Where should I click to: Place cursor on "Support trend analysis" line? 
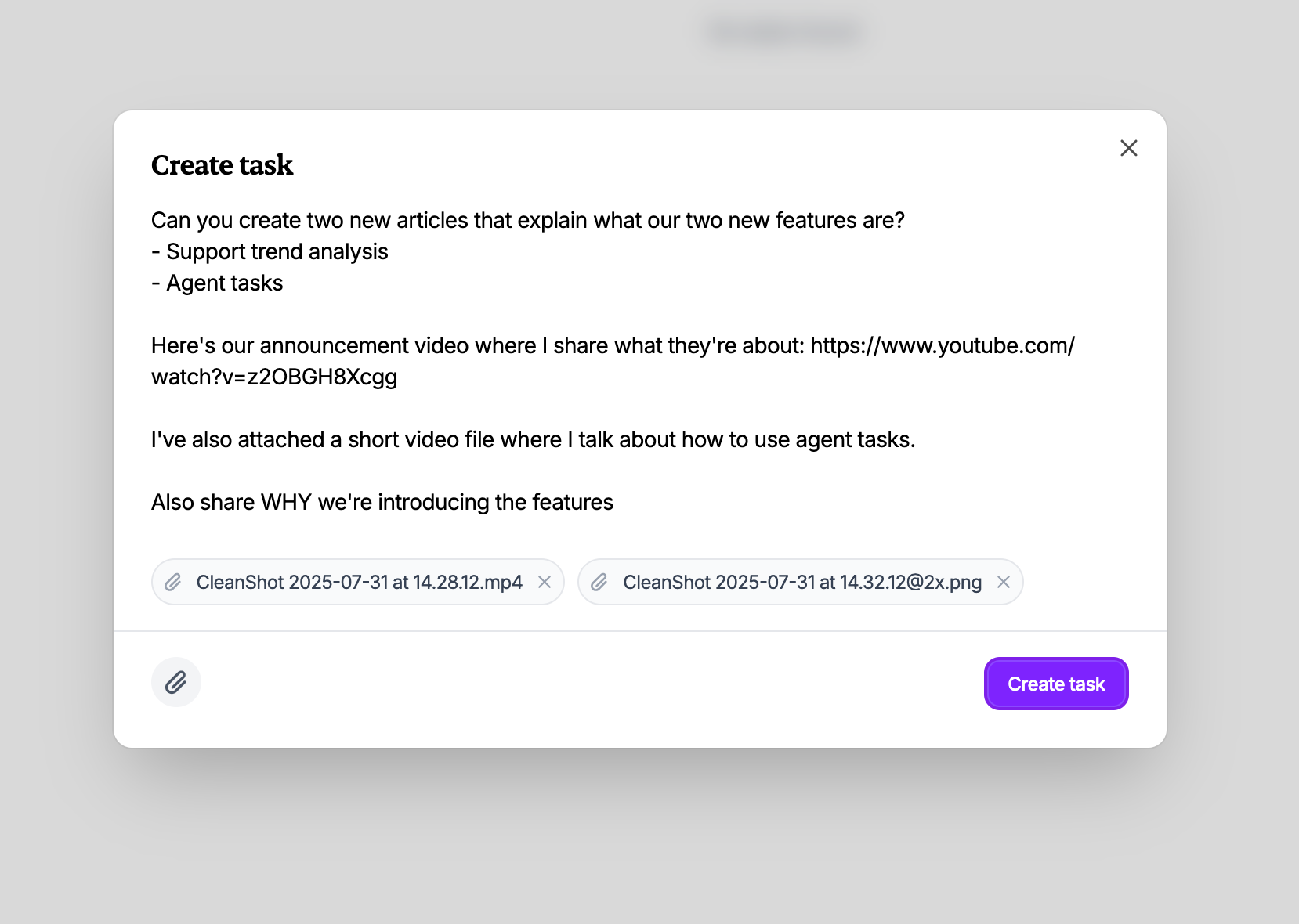[x=277, y=251]
